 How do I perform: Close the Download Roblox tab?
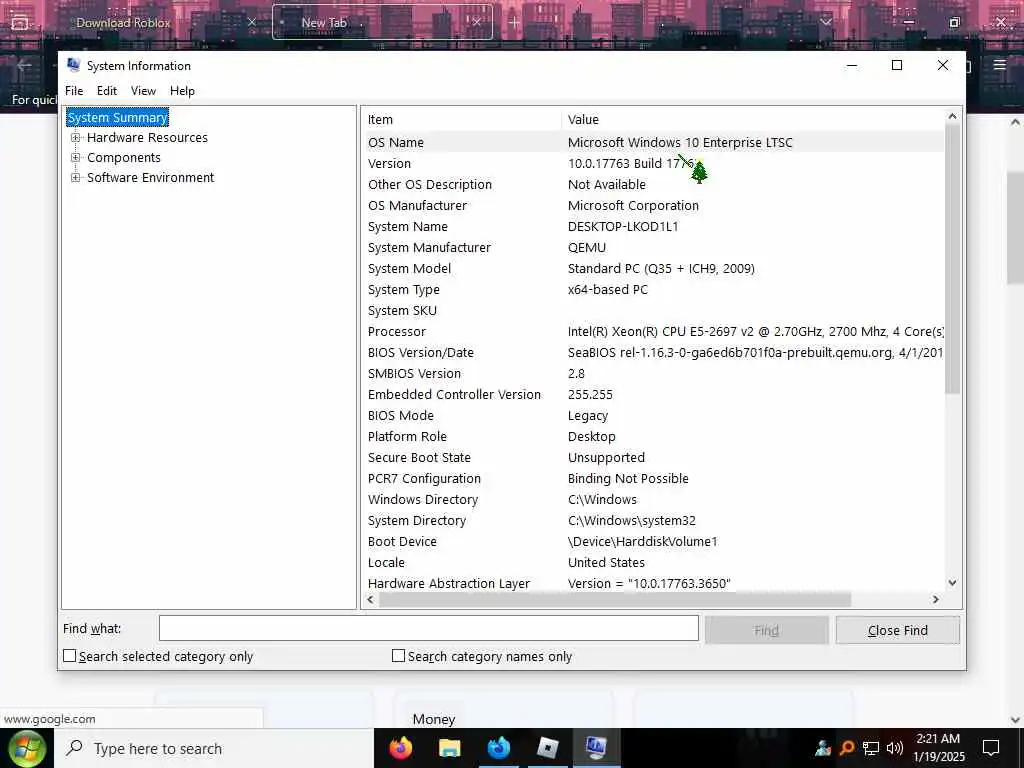[252, 22]
